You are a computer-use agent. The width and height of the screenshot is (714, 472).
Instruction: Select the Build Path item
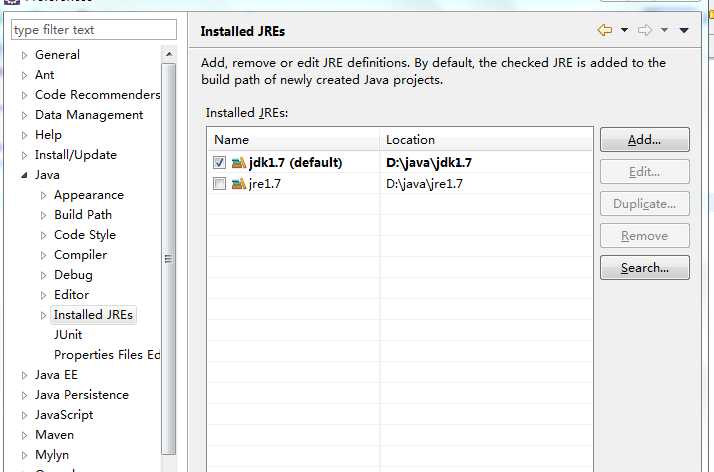[83, 215]
